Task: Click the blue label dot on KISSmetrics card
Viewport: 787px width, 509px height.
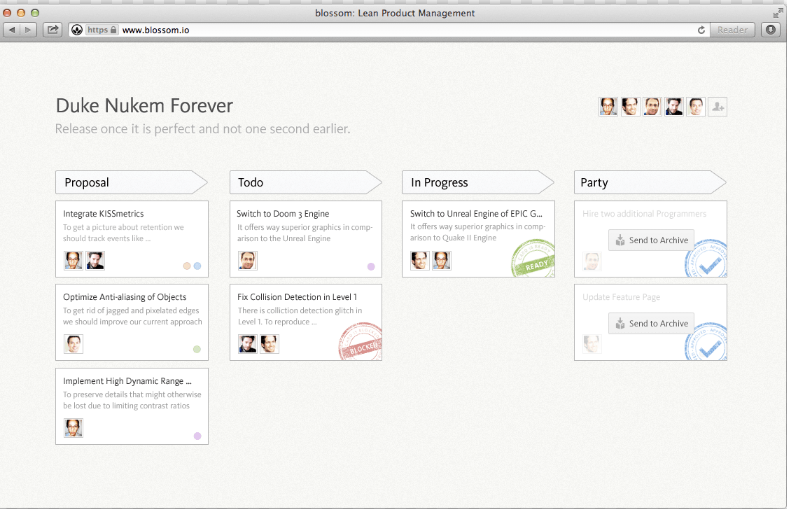Action: (x=198, y=266)
